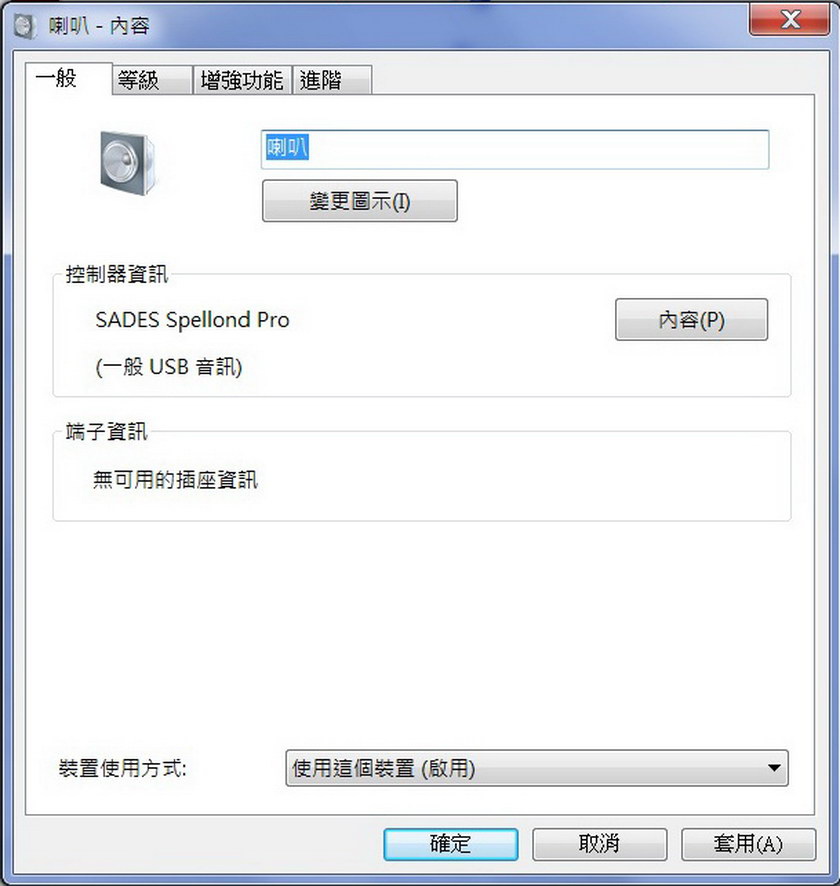Click the 取消 button
The width and height of the screenshot is (840, 886).
coord(599,844)
